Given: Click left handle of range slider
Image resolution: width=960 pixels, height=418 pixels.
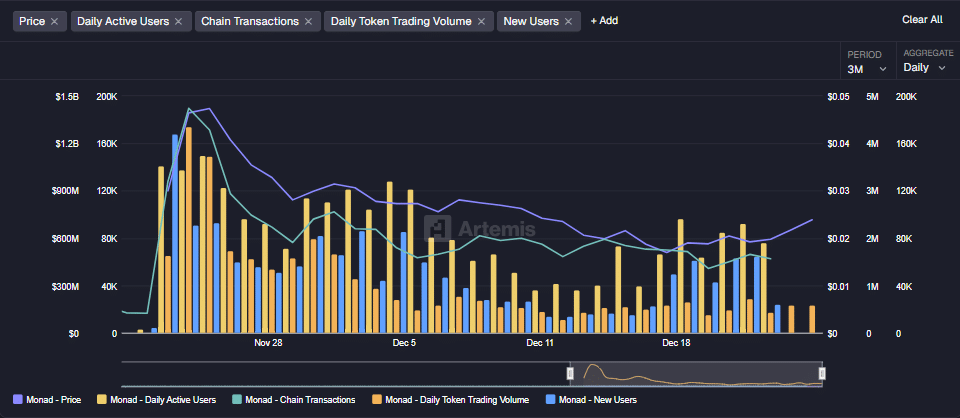Looking at the screenshot, I should (x=570, y=373).
